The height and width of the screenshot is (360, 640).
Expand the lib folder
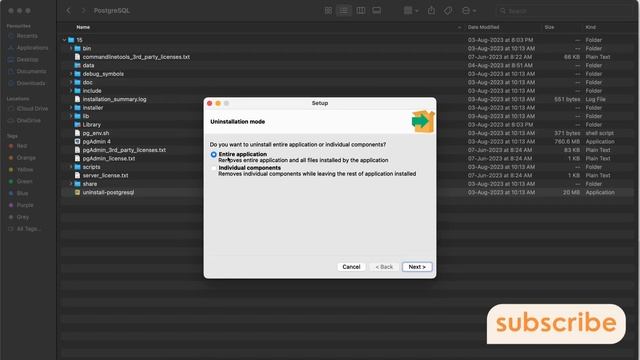pos(71,116)
